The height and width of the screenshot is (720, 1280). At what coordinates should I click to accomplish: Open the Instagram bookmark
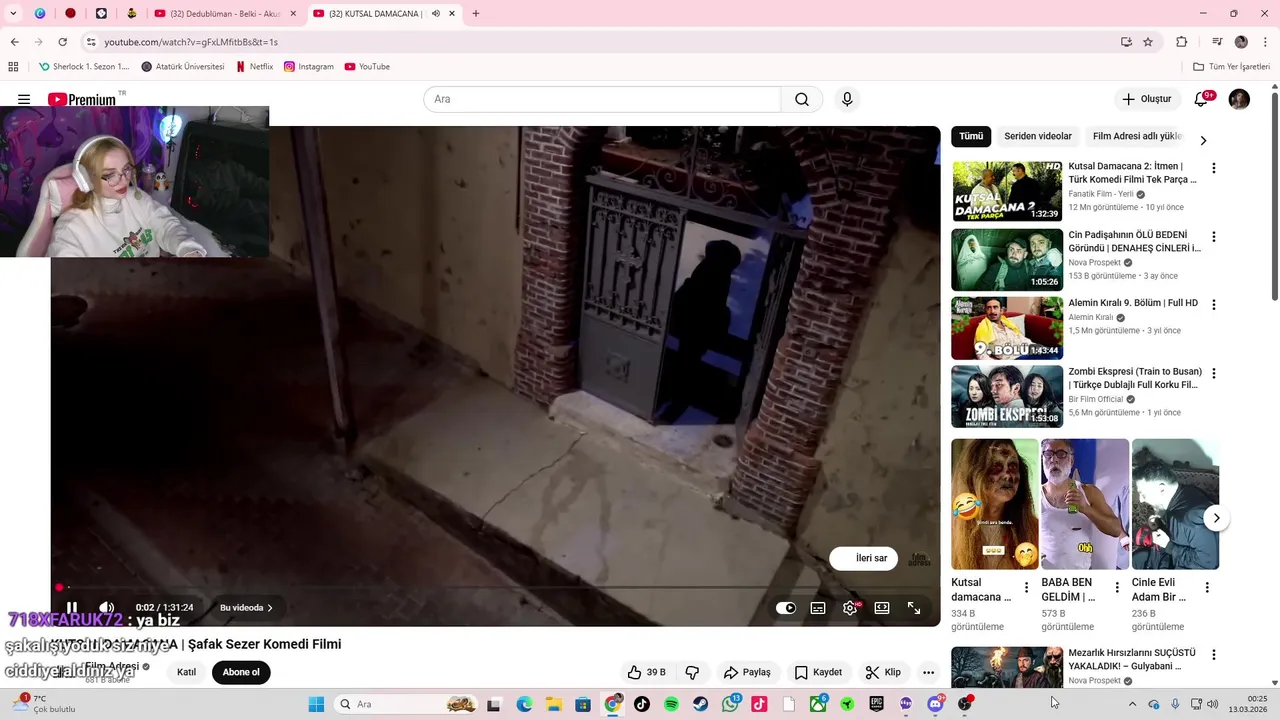tap(309, 67)
